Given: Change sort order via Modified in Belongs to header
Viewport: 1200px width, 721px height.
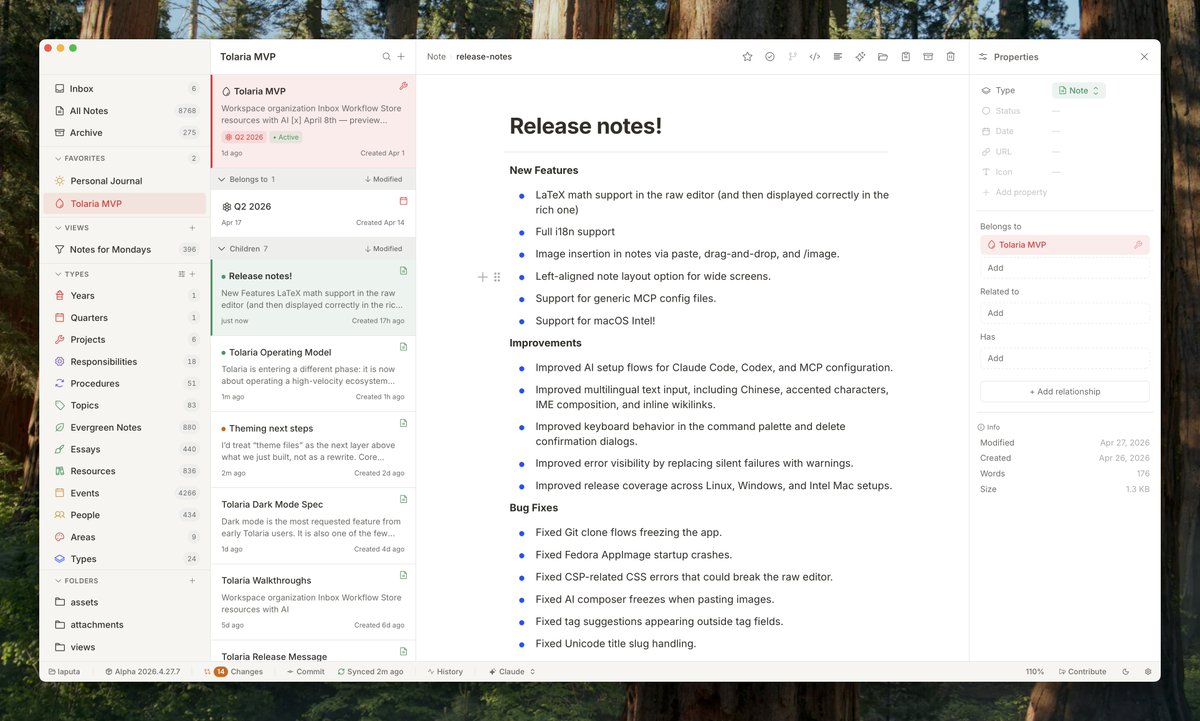Looking at the screenshot, I should (x=384, y=180).
